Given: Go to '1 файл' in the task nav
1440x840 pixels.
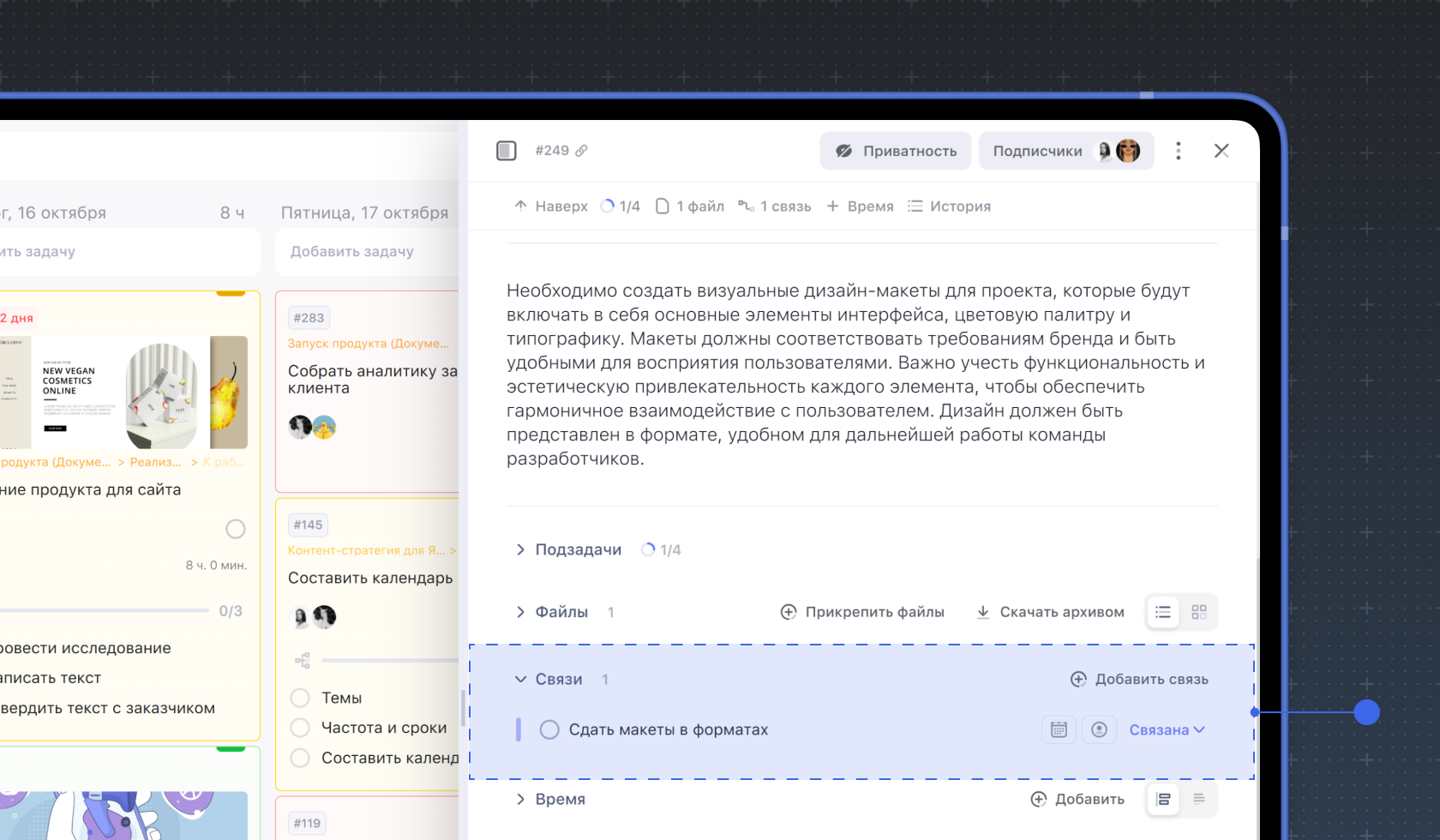Looking at the screenshot, I should 690,207.
